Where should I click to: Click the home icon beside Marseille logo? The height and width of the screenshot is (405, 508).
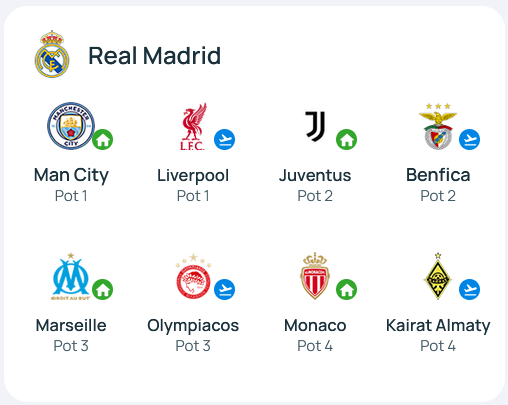click(103, 289)
